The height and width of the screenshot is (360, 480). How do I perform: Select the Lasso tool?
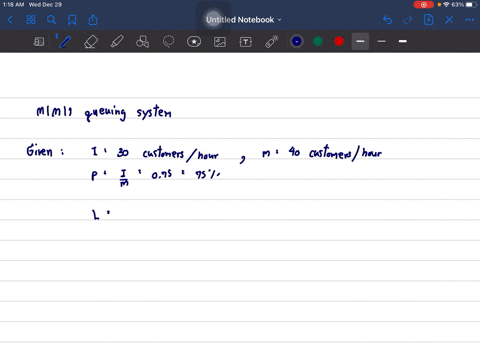tap(168, 42)
